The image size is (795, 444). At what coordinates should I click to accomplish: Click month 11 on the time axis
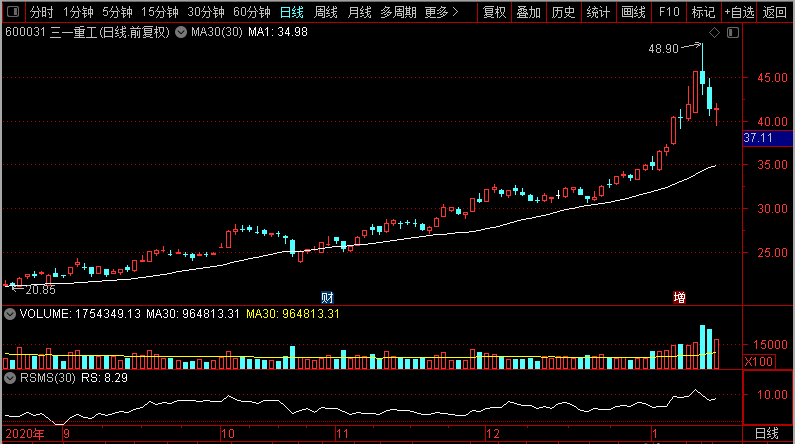[x=342, y=434]
